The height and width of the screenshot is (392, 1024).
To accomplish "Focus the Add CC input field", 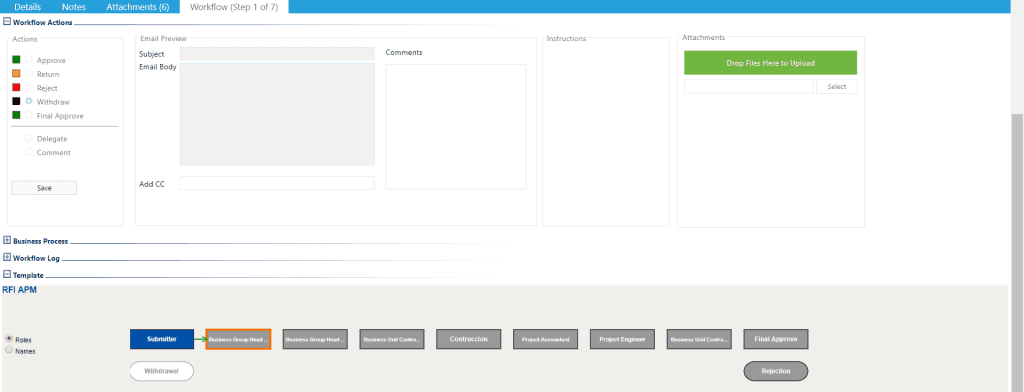I will click(277, 183).
